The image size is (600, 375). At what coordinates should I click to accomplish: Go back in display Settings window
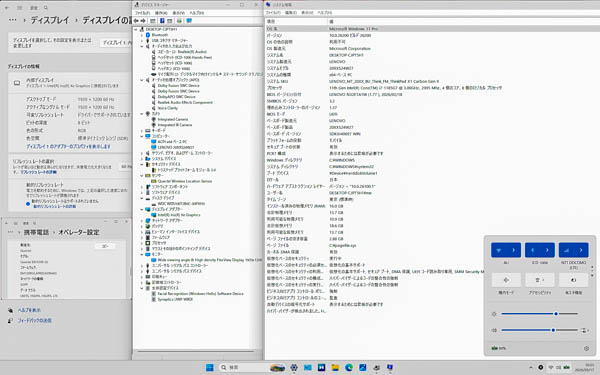[8, 8]
